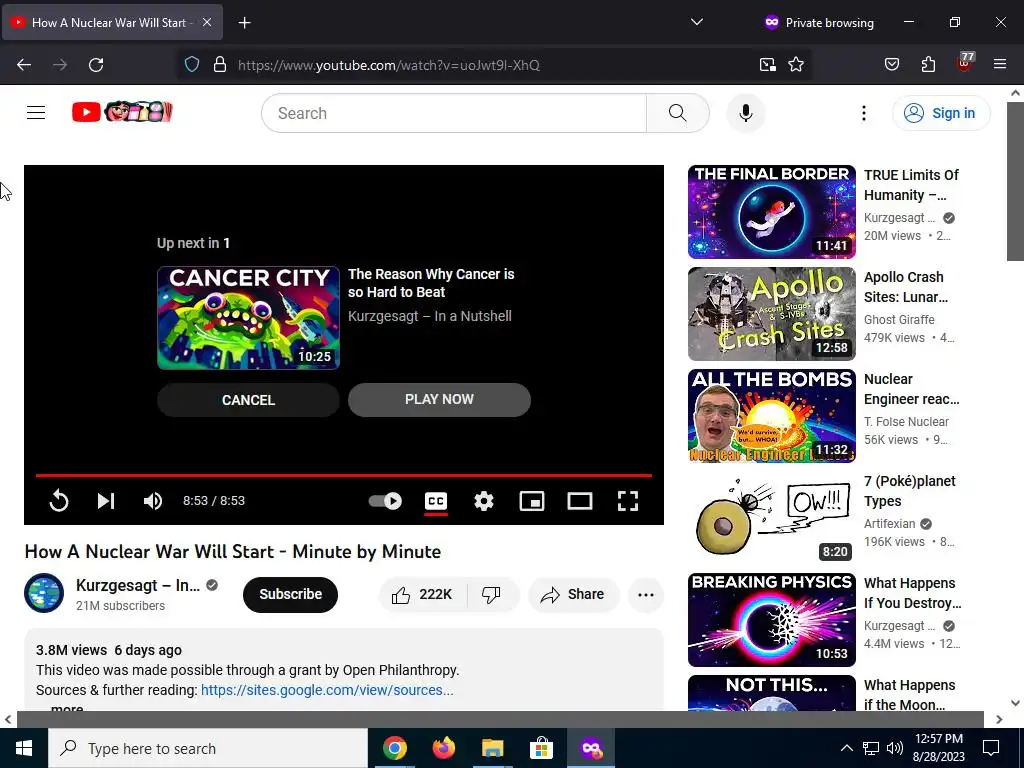The height and width of the screenshot is (768, 1024).
Task: Toggle Firefox picture-in-picture icon in the address bar
Action: tap(767, 65)
